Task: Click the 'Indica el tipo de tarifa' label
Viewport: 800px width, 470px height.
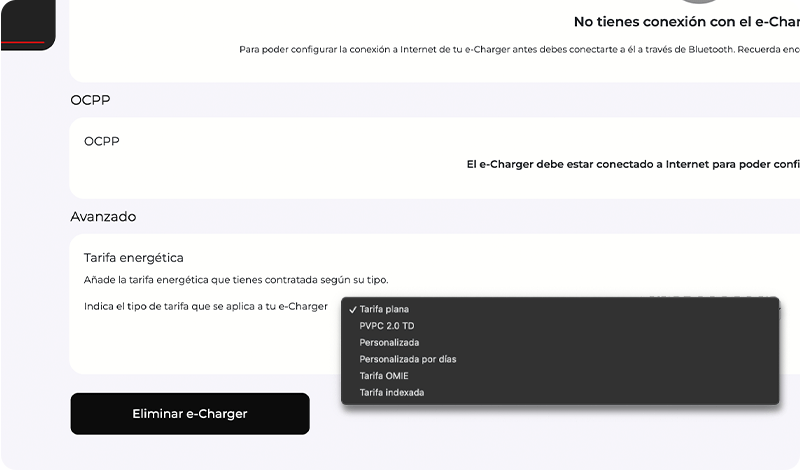Action: (205, 306)
